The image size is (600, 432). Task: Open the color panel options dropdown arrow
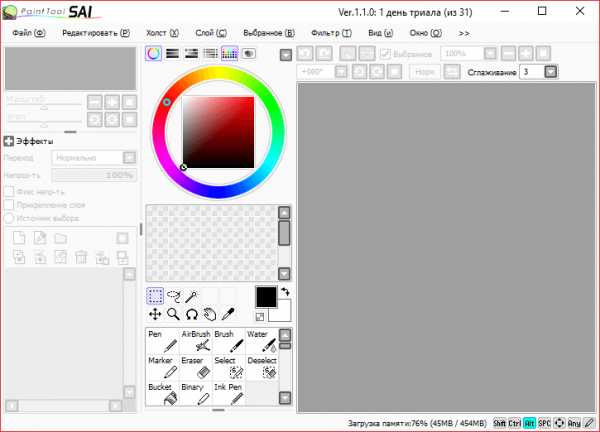286,55
